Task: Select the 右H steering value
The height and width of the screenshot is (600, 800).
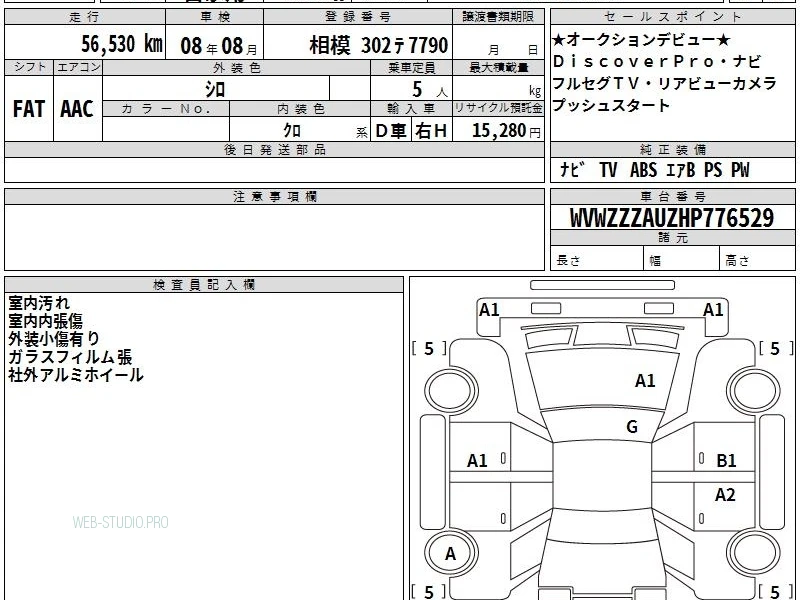Action: pos(431,131)
